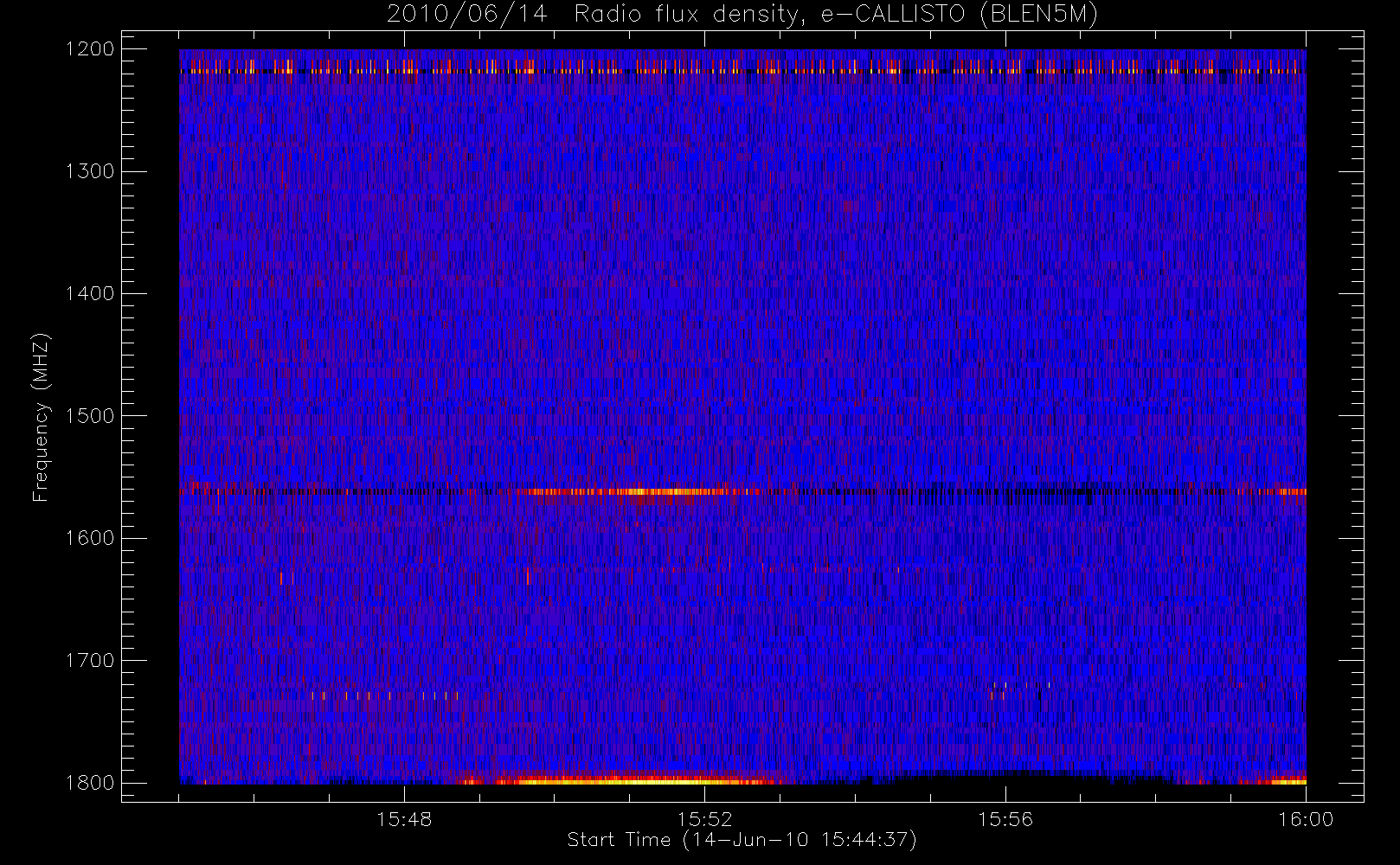Click the 'Start Time (14-Jun-10 15:44:37)' label
The image size is (1400, 865).
742,840
